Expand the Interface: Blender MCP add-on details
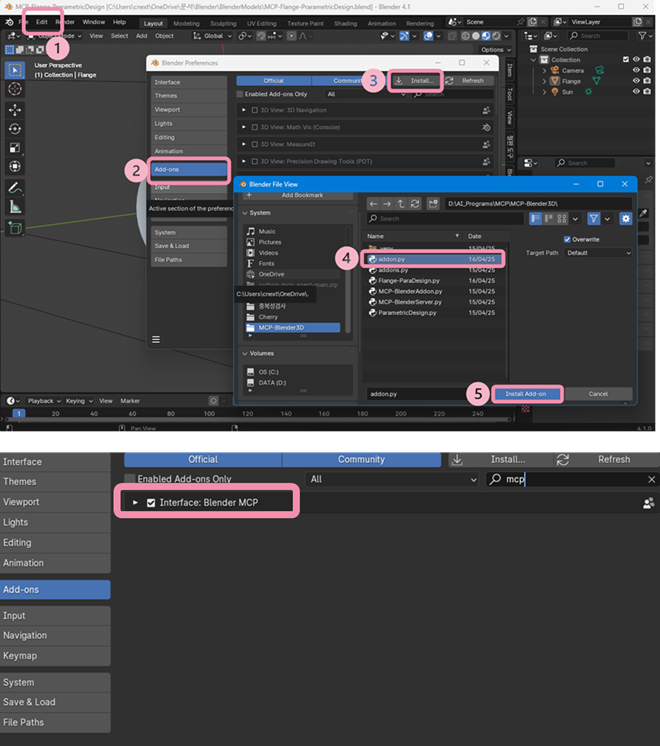This screenshot has width=660, height=746. coord(135,502)
